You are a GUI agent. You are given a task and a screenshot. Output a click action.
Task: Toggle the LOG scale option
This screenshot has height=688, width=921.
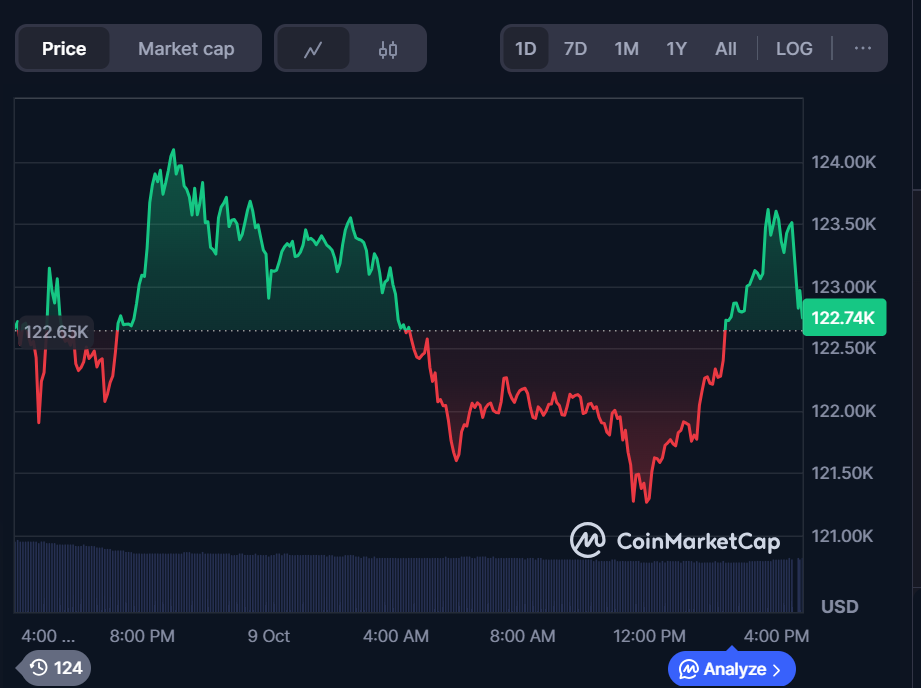[794, 48]
